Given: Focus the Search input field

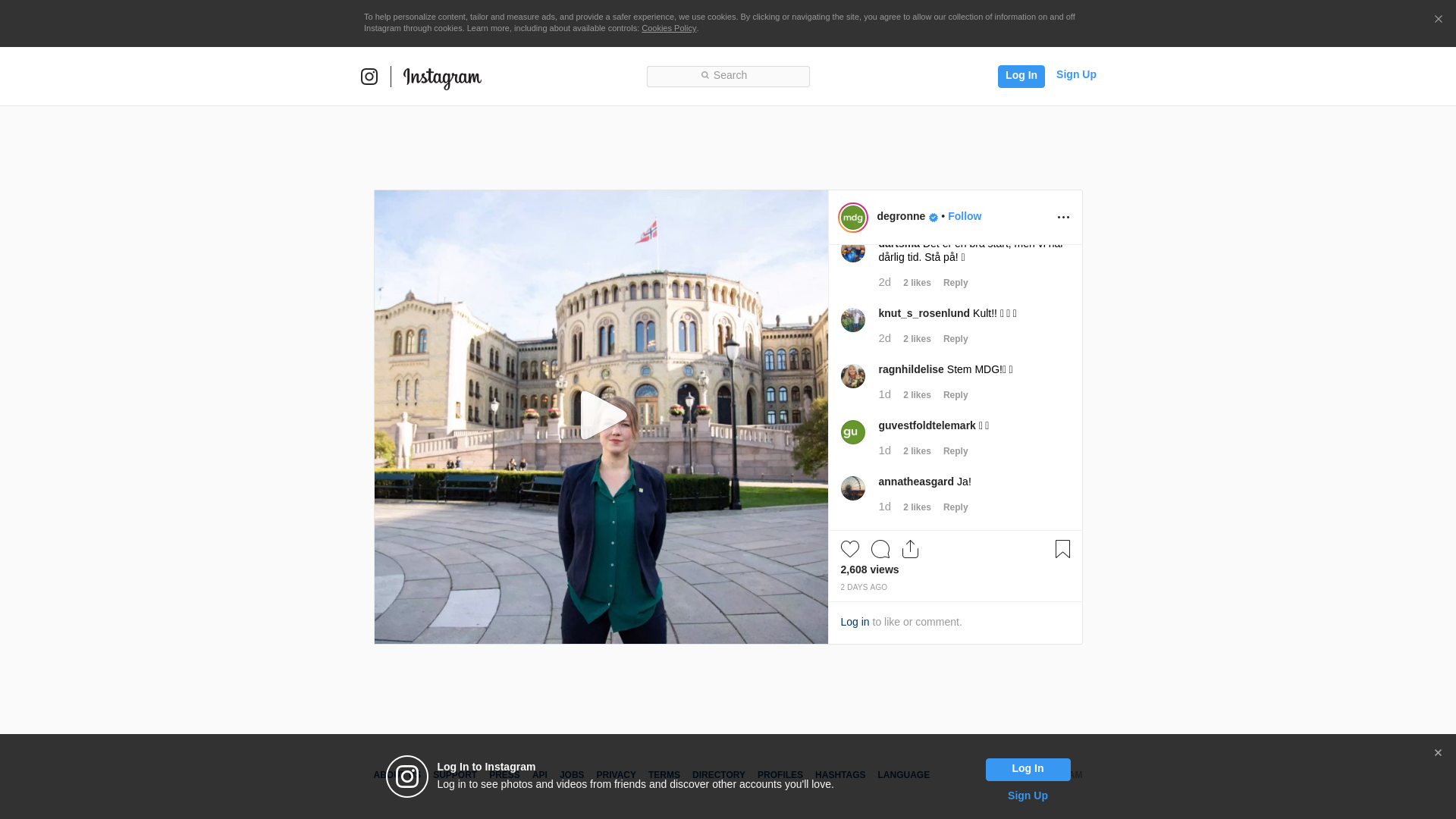Looking at the screenshot, I should coord(728,76).
